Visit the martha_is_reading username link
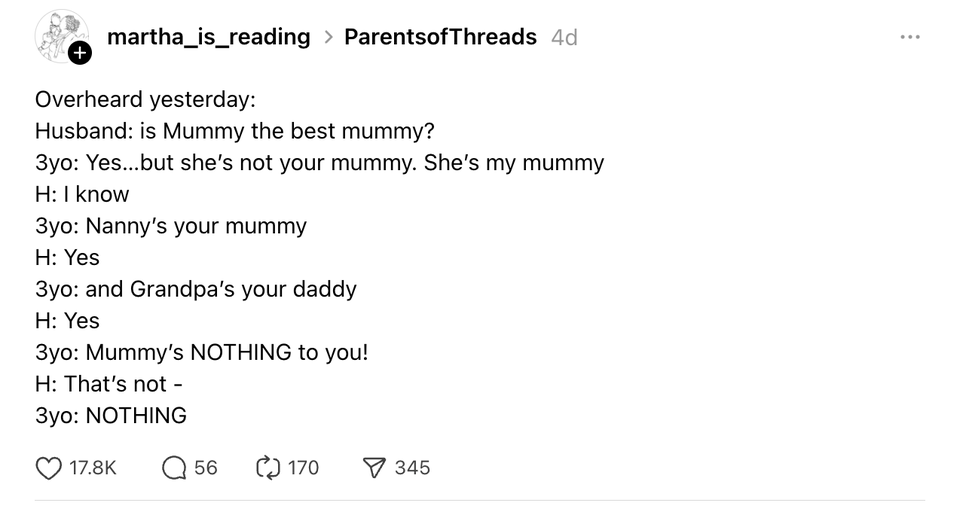This screenshot has height=518, width=960. [x=209, y=37]
